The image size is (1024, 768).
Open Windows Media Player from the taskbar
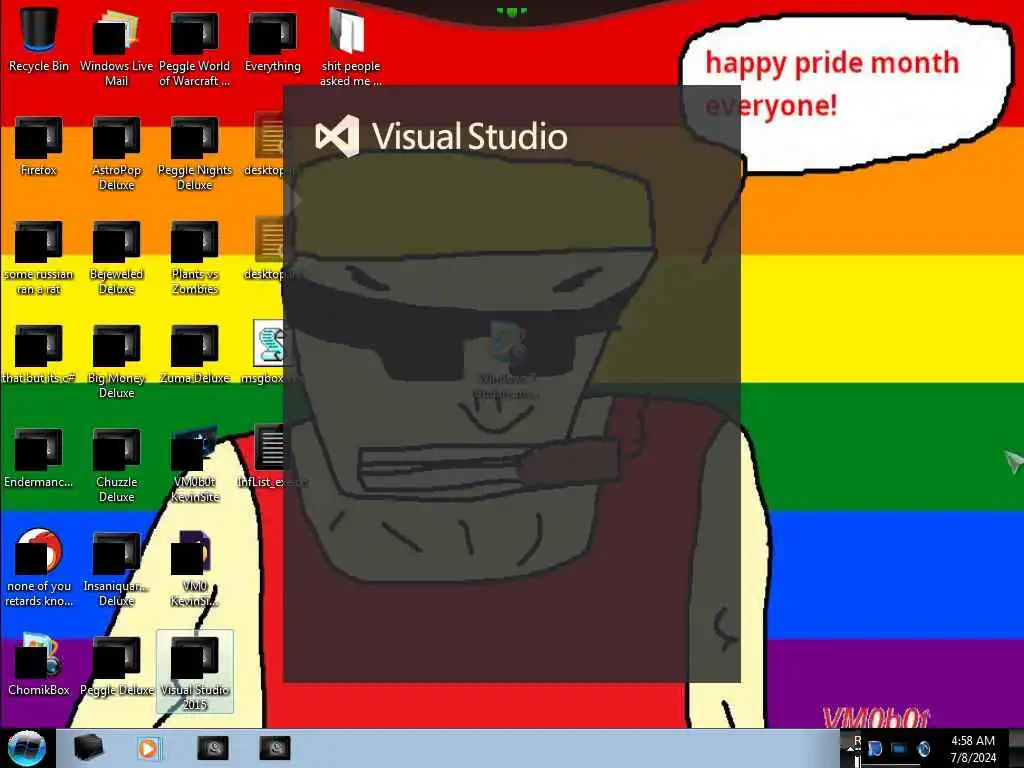point(148,748)
